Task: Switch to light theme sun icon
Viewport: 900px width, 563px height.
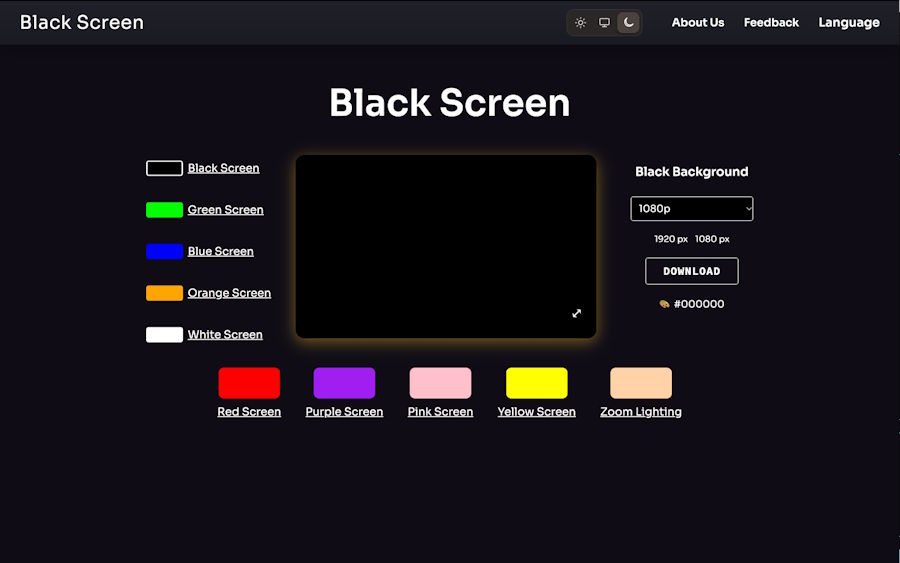Action: point(580,23)
